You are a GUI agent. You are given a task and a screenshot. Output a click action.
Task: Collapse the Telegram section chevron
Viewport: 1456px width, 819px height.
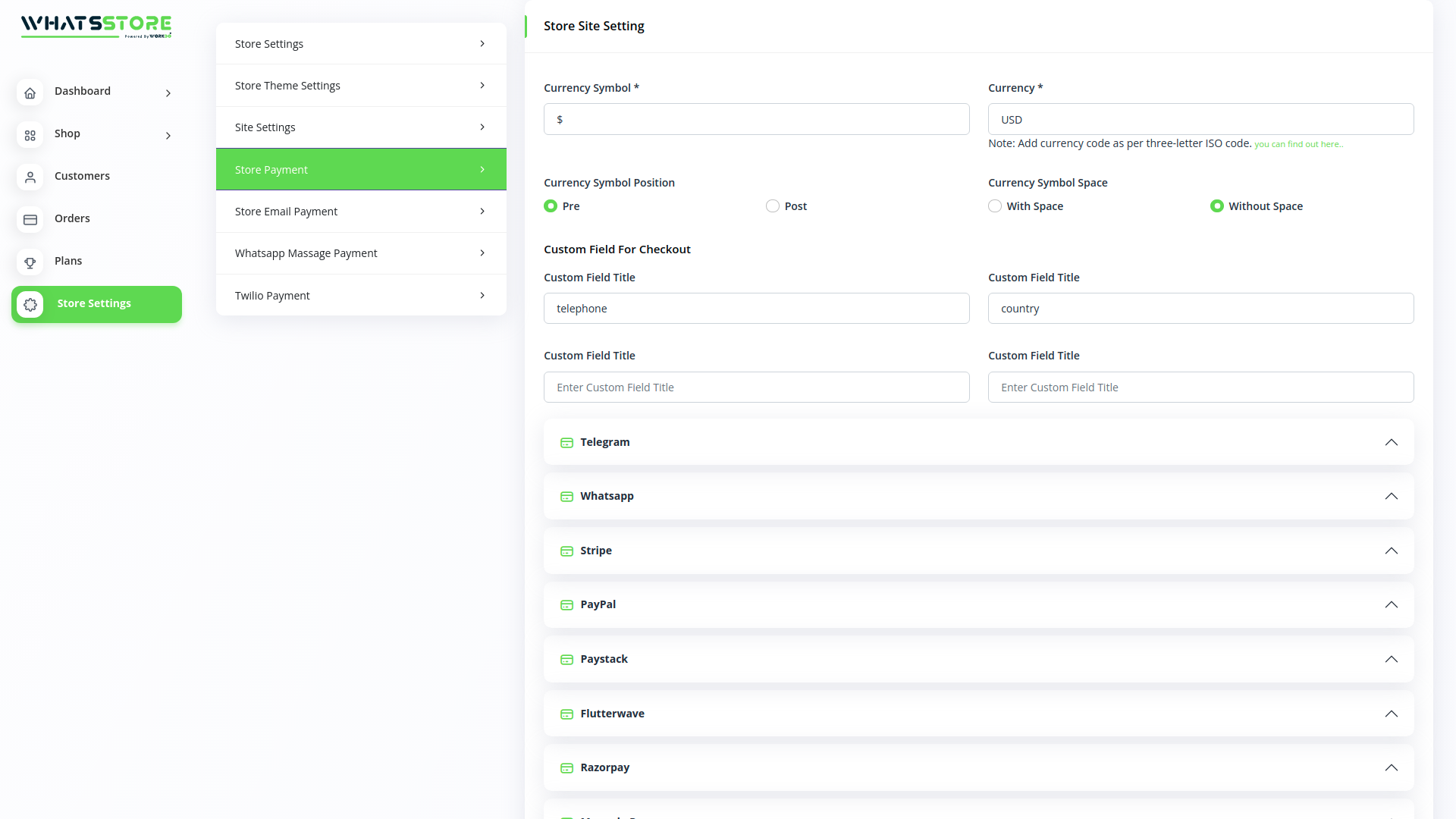1391,442
